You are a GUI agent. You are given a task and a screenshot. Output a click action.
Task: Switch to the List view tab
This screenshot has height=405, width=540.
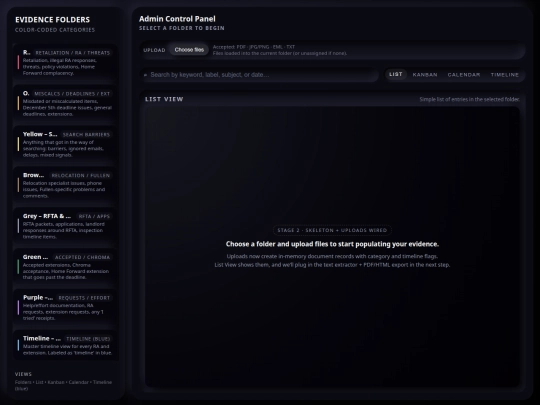point(396,74)
